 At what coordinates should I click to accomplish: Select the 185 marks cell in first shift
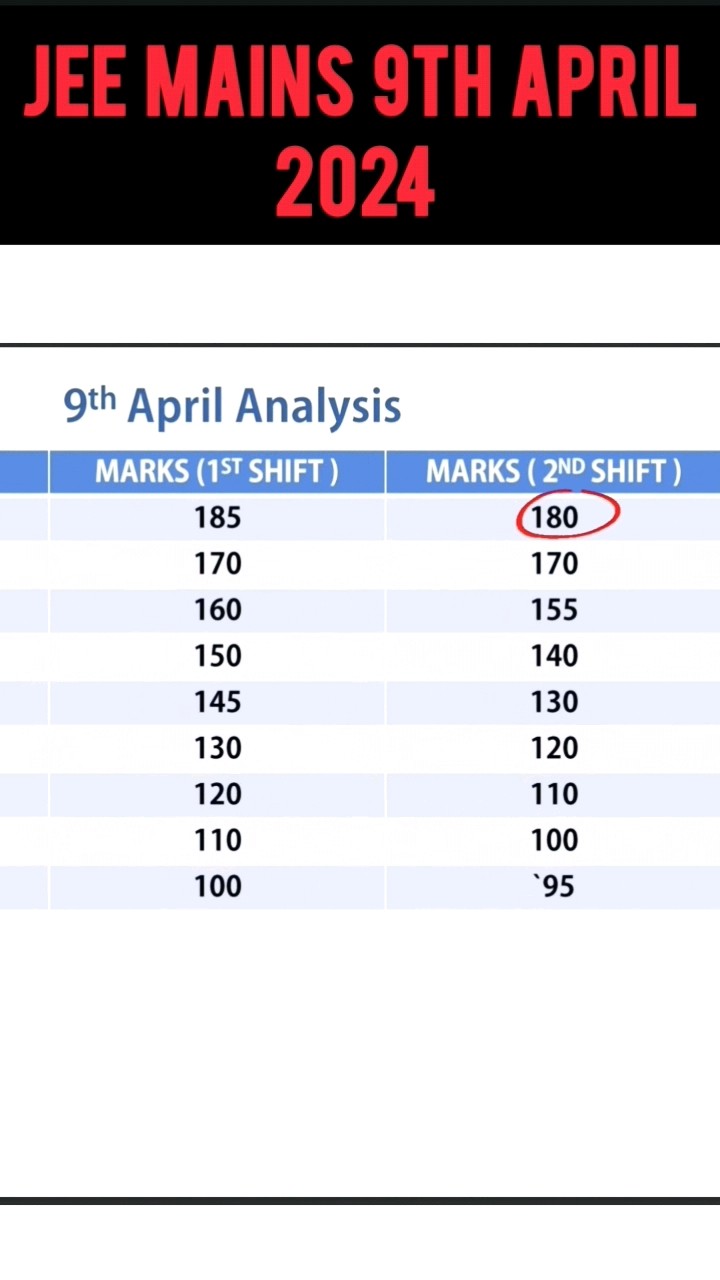[217, 518]
